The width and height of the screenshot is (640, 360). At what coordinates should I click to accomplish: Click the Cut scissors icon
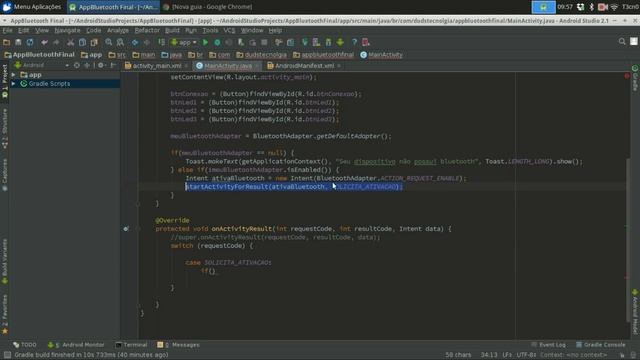click(70, 42)
